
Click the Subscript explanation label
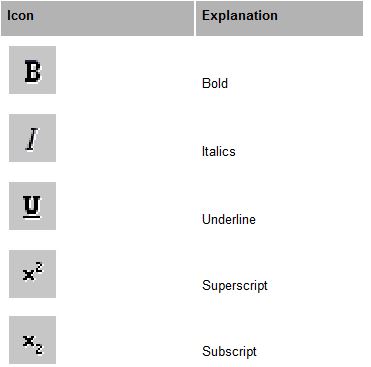point(229,351)
